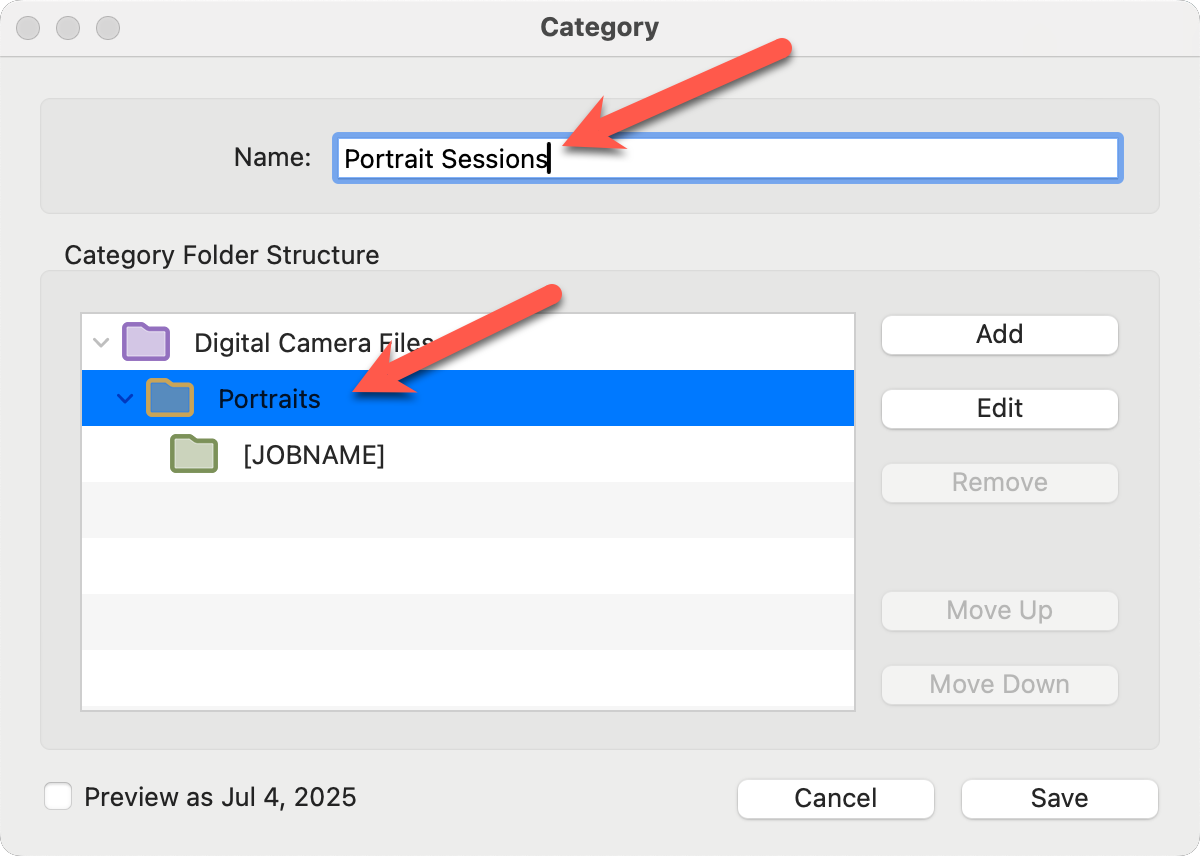Collapse the Digital Camera Files folder
The width and height of the screenshot is (1200, 856).
point(100,342)
